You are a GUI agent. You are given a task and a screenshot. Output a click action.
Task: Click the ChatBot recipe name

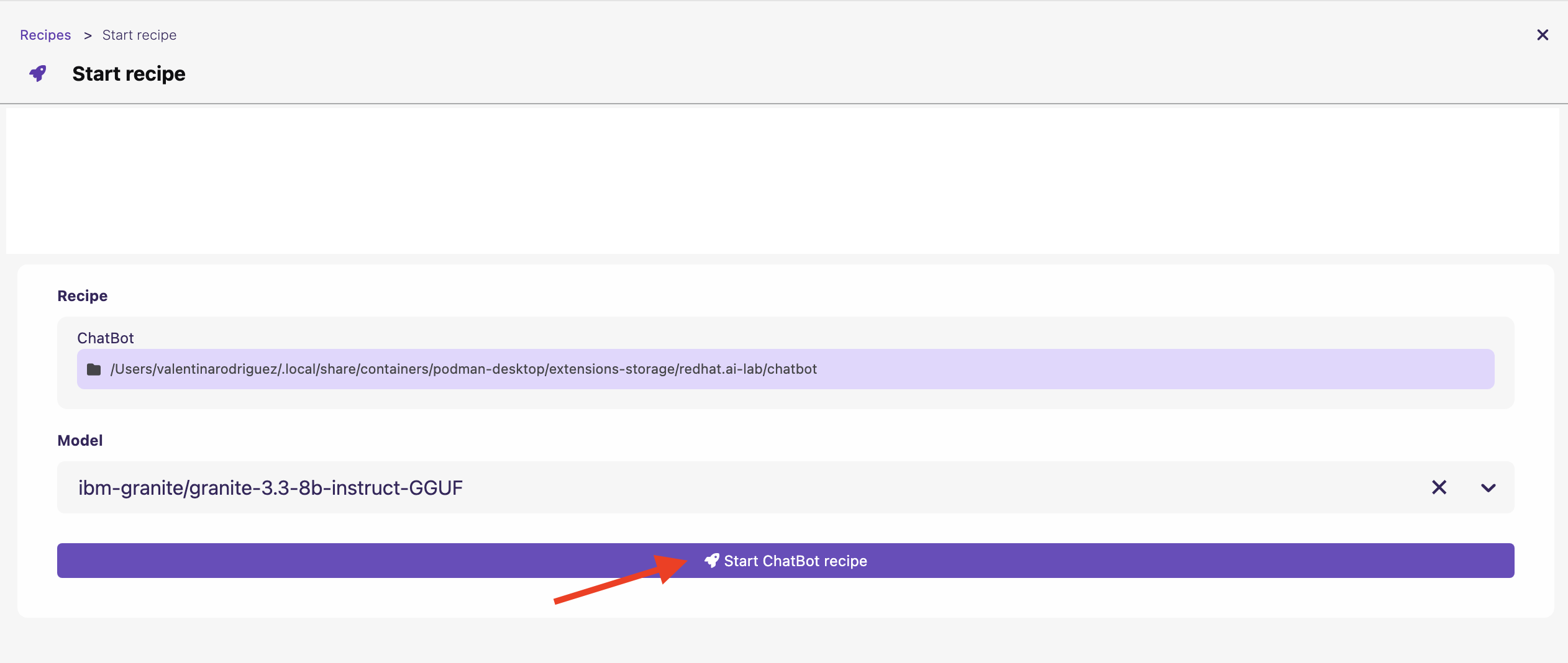[x=106, y=338]
